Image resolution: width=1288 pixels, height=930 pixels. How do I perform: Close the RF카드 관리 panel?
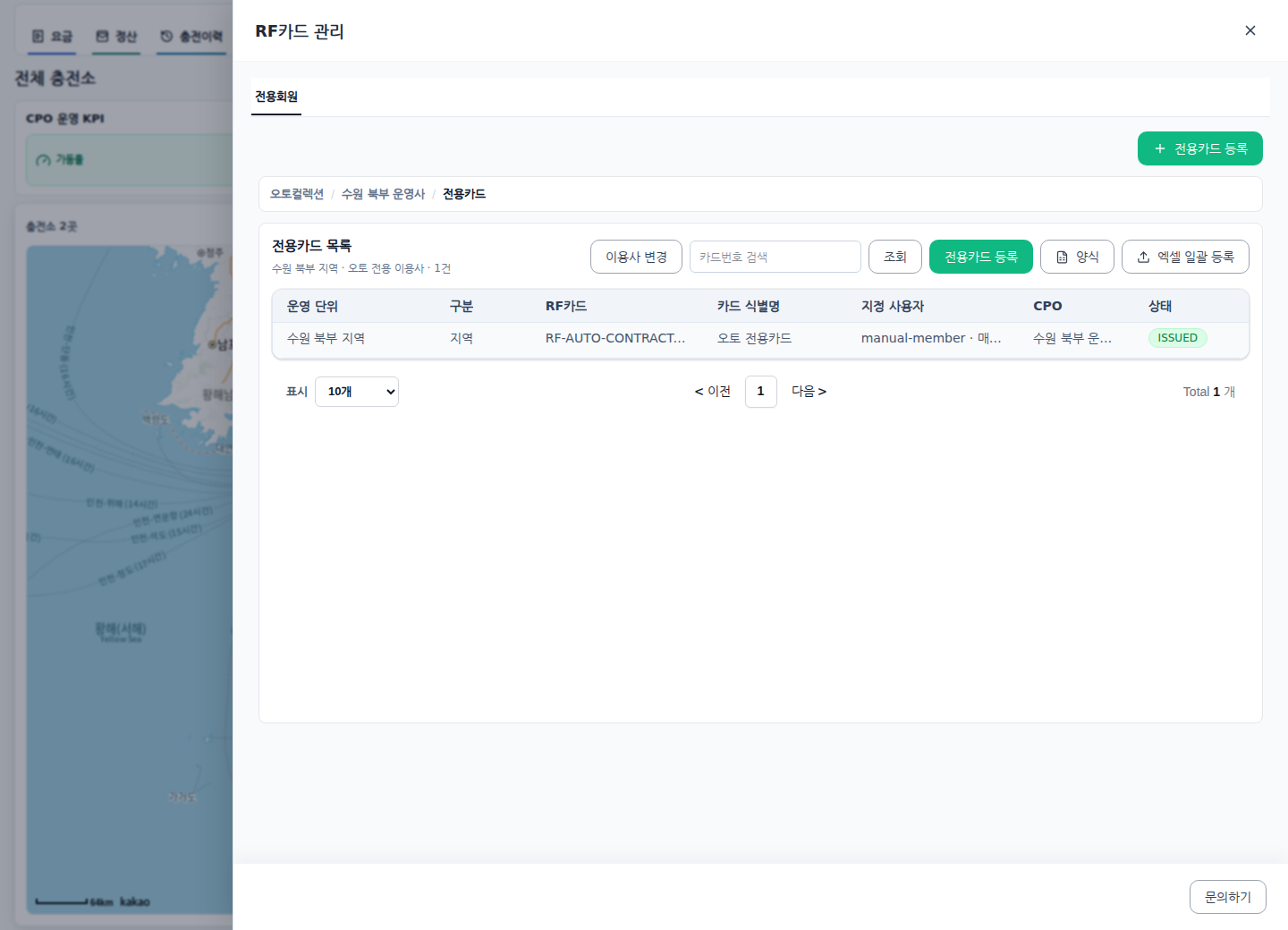[x=1250, y=30]
